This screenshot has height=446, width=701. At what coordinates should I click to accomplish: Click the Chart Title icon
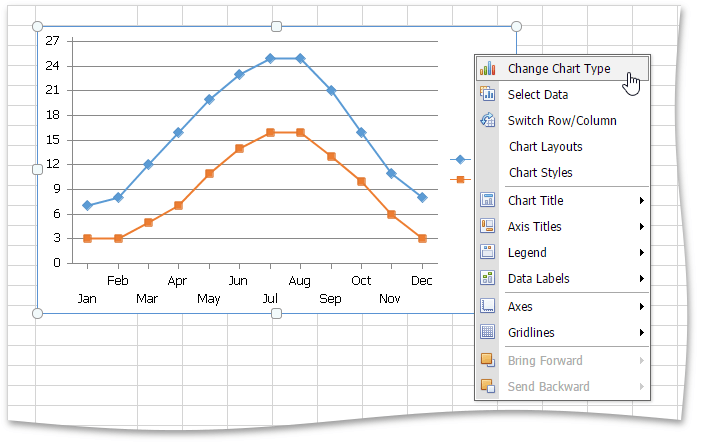point(487,200)
